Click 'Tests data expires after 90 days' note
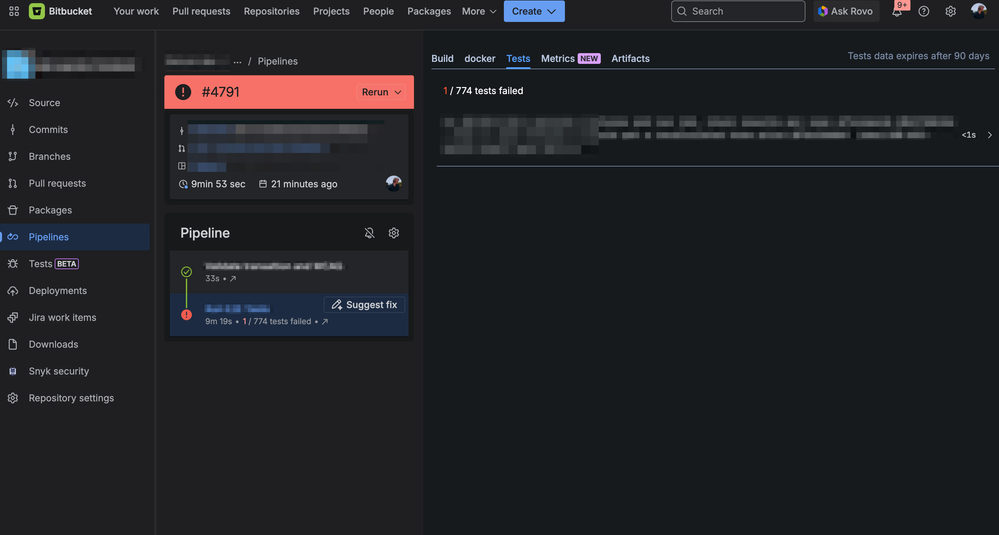Screen dimensions: 999x535 click(918, 56)
